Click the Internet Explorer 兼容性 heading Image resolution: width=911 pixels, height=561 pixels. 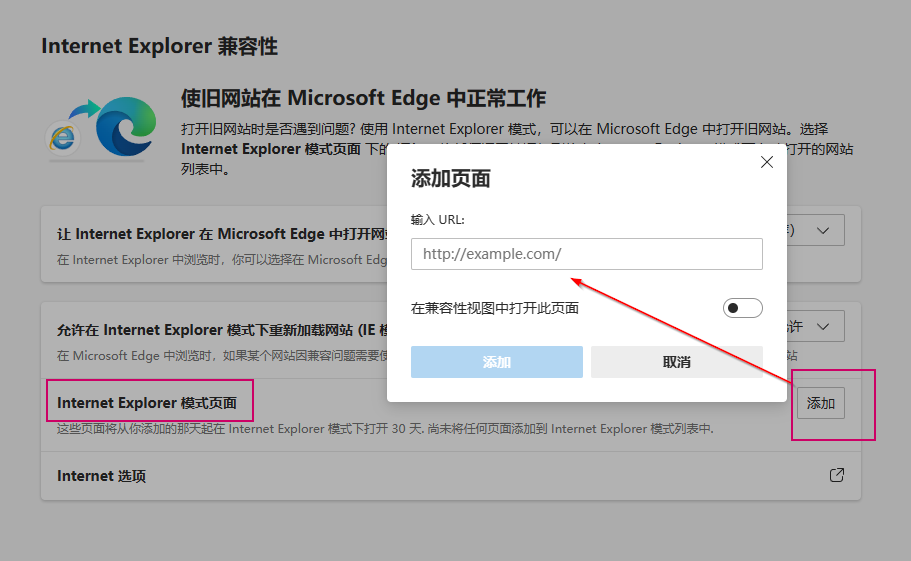(x=160, y=46)
